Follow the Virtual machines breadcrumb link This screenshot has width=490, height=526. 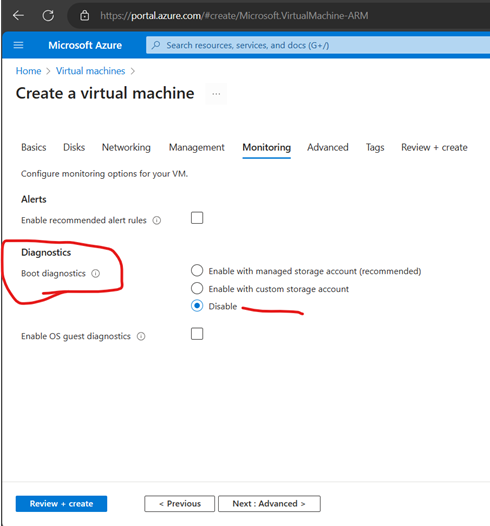(x=90, y=71)
